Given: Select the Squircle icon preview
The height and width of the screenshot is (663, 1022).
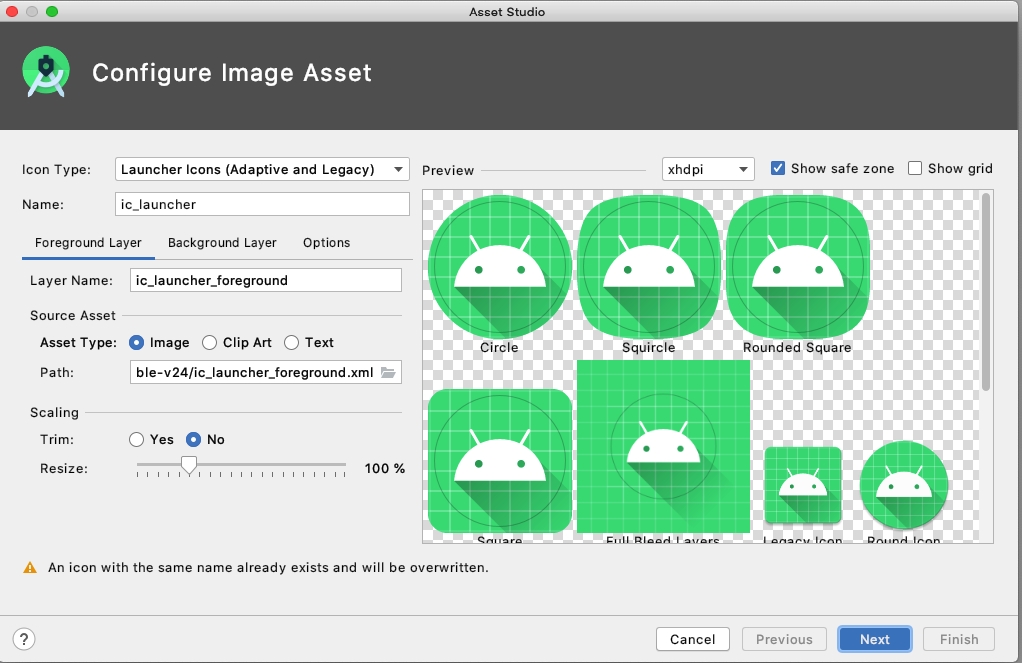Looking at the screenshot, I should (x=648, y=267).
